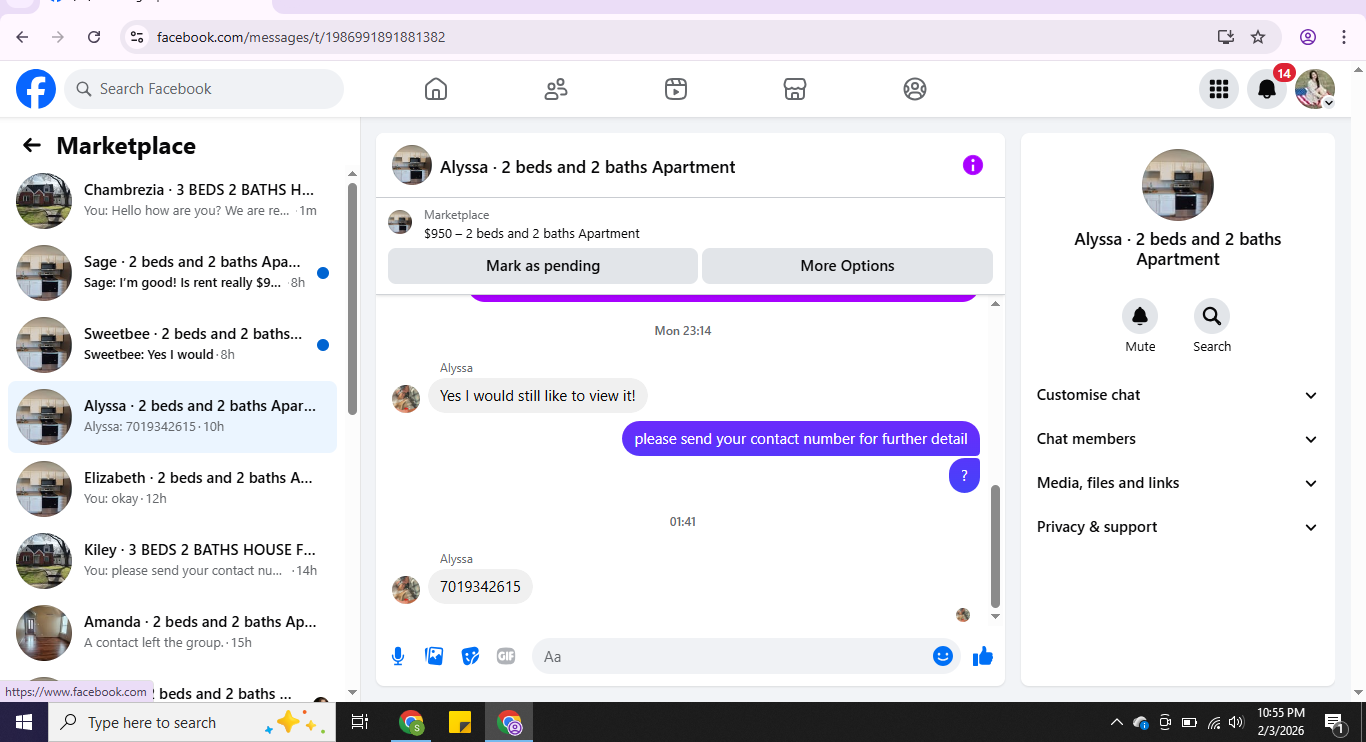Click the Mark as pending button

(x=543, y=266)
